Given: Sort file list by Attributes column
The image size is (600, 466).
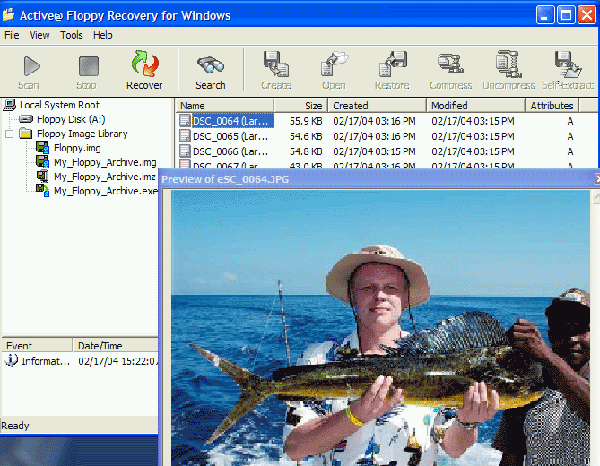Looking at the screenshot, I should tap(552, 105).
